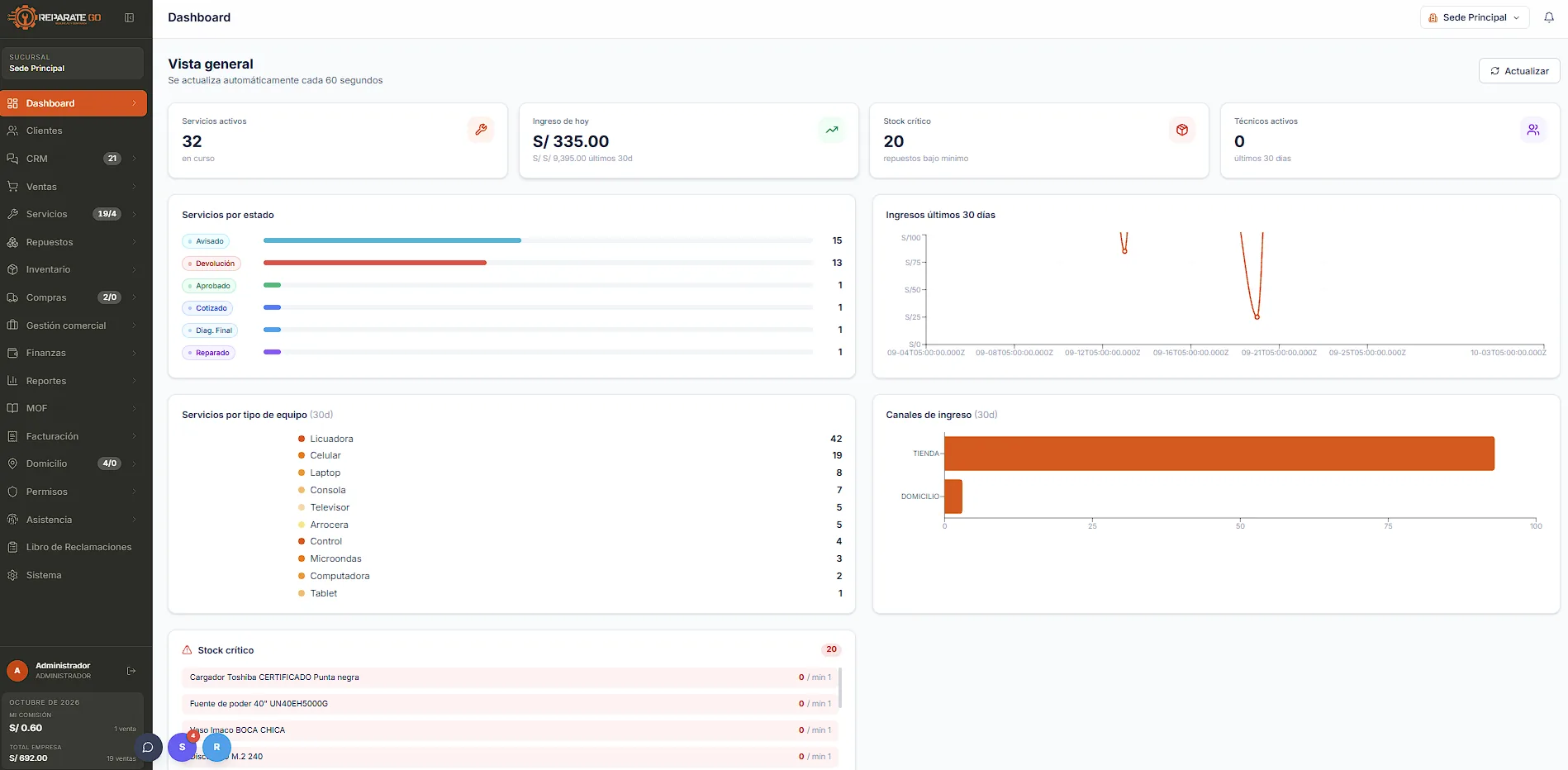Screen dimensions: 1568x770
Task: Click the warning triangle icon beside Stock crítico
Action: coord(188,650)
